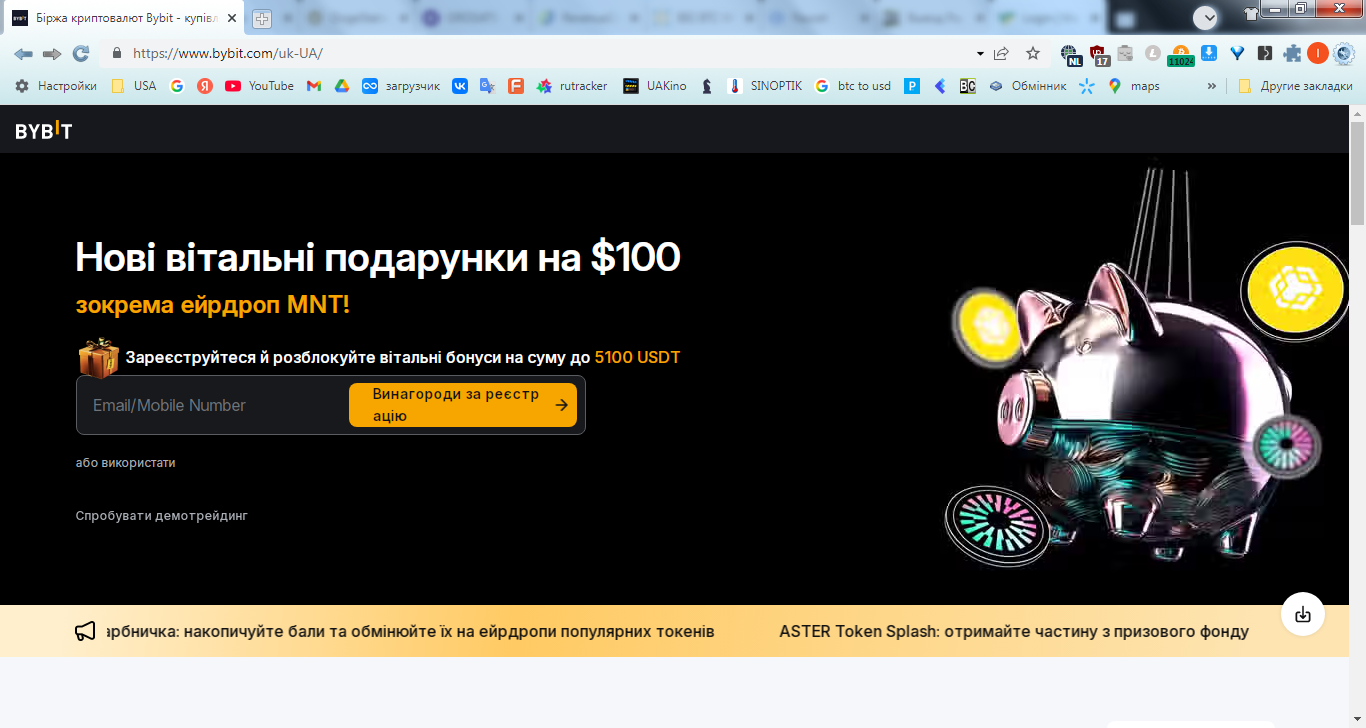Open the YouTube bookmark

pos(260,86)
